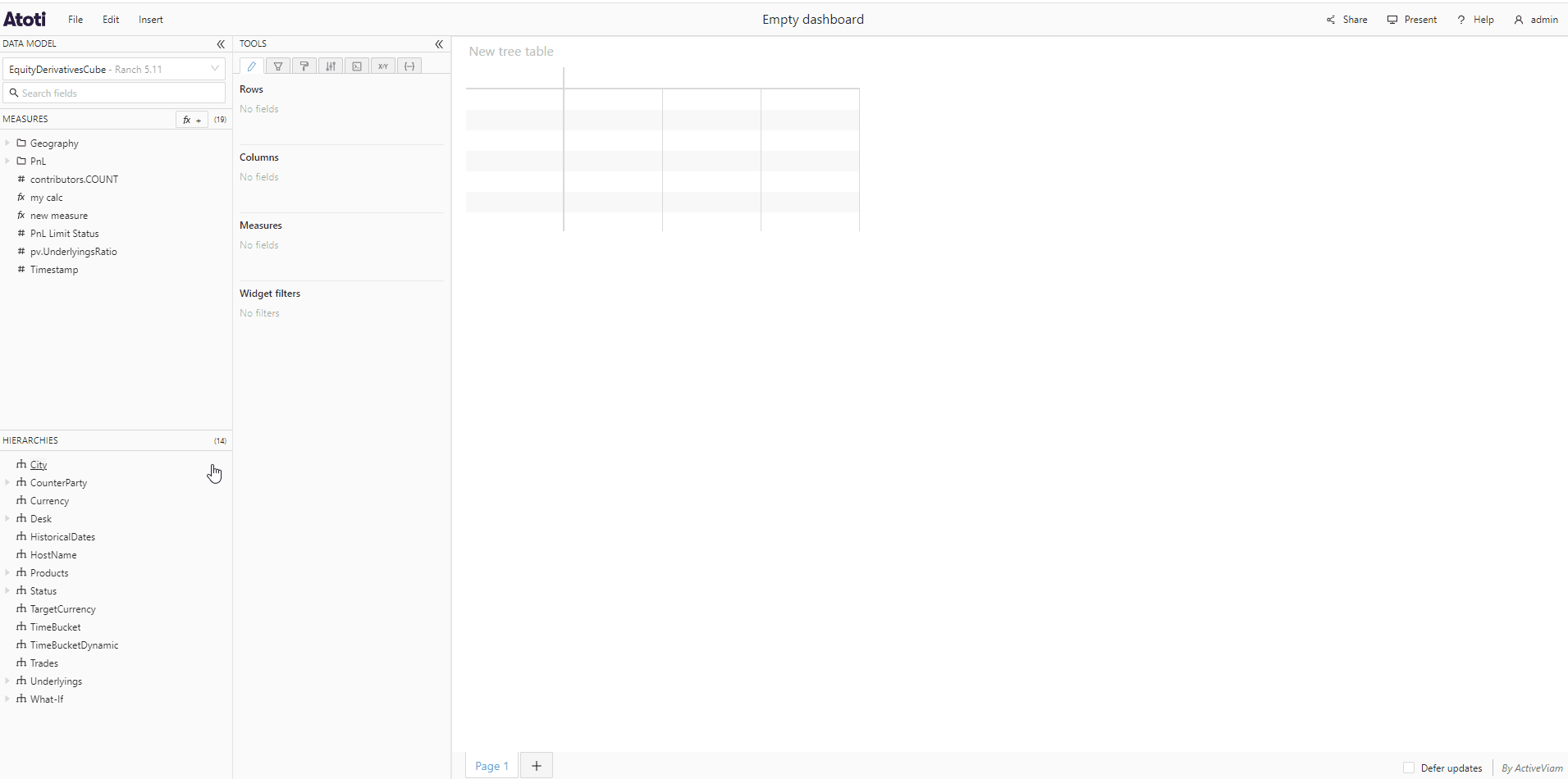
Task: Focus the Search fields input
Action: 114,93
